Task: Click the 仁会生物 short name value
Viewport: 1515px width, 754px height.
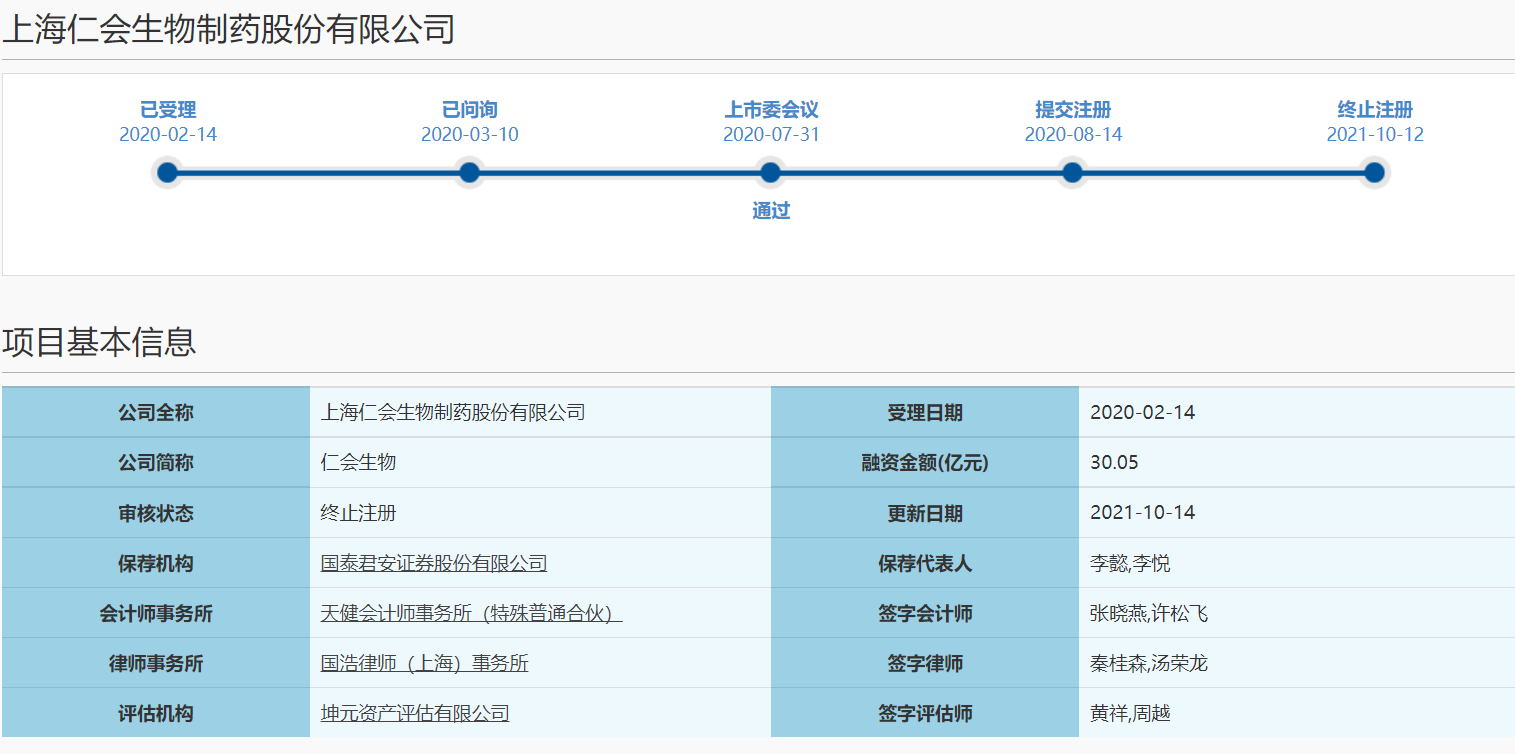Action: click(358, 462)
